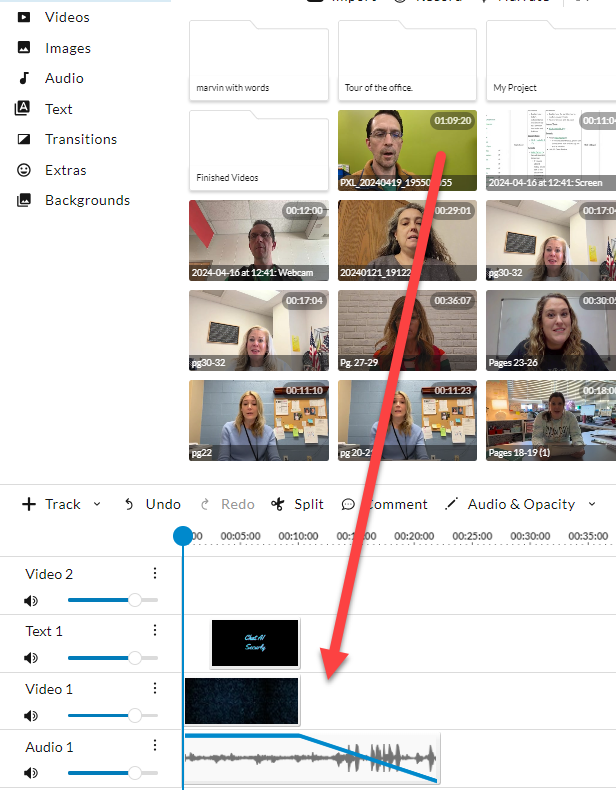This screenshot has height=790, width=616.
Task: Open Video 2 track options menu
Action: coord(155,573)
